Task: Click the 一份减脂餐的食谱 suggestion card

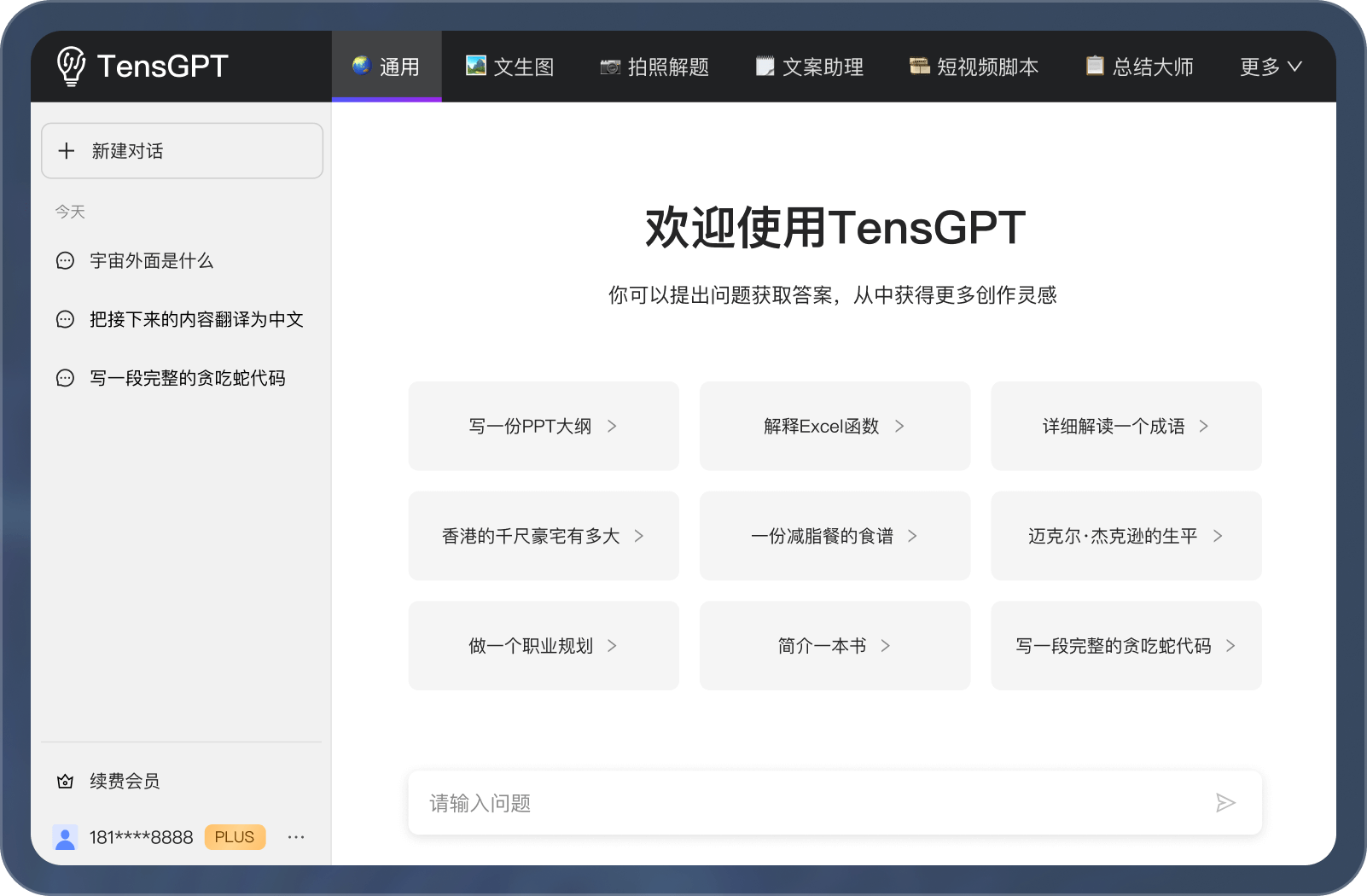Action: 835,536
